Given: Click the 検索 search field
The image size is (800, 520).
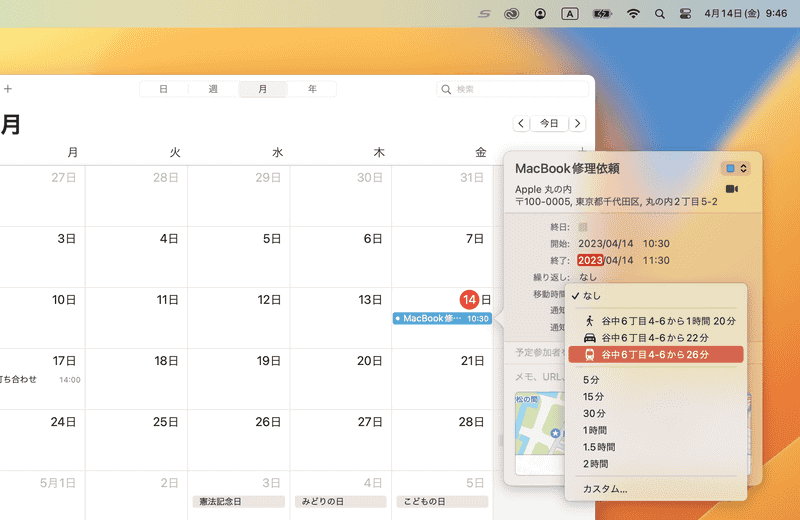Looking at the screenshot, I should pos(513,89).
